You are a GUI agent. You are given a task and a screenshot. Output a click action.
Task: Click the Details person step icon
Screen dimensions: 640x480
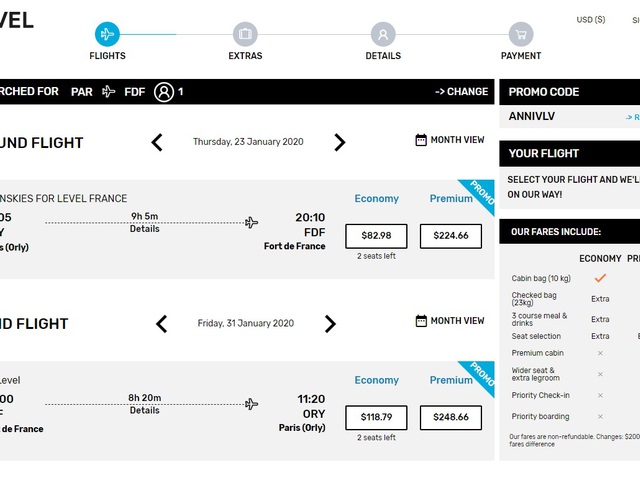pos(383,34)
